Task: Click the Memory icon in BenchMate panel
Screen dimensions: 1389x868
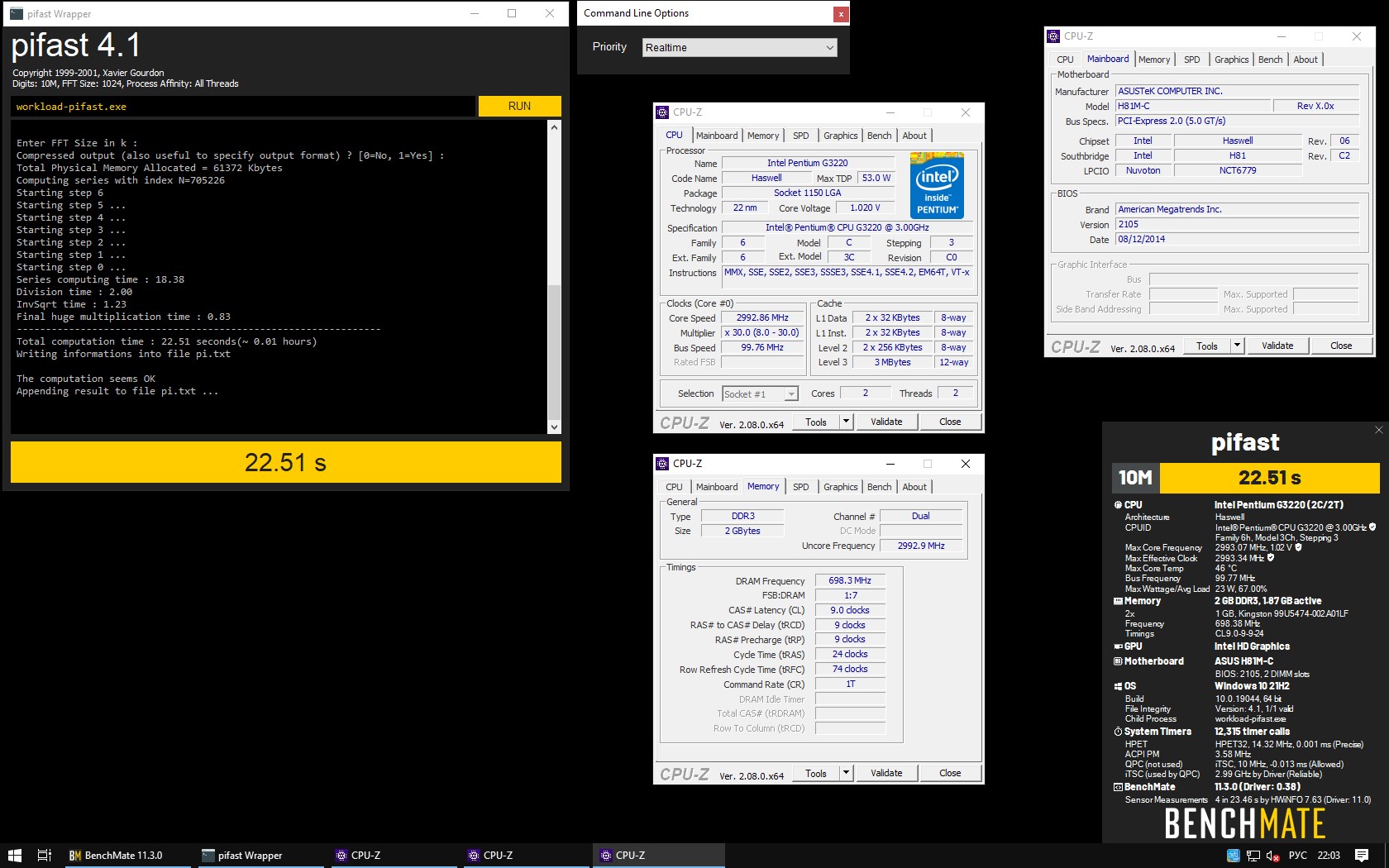Action: pyautogui.click(x=1118, y=601)
